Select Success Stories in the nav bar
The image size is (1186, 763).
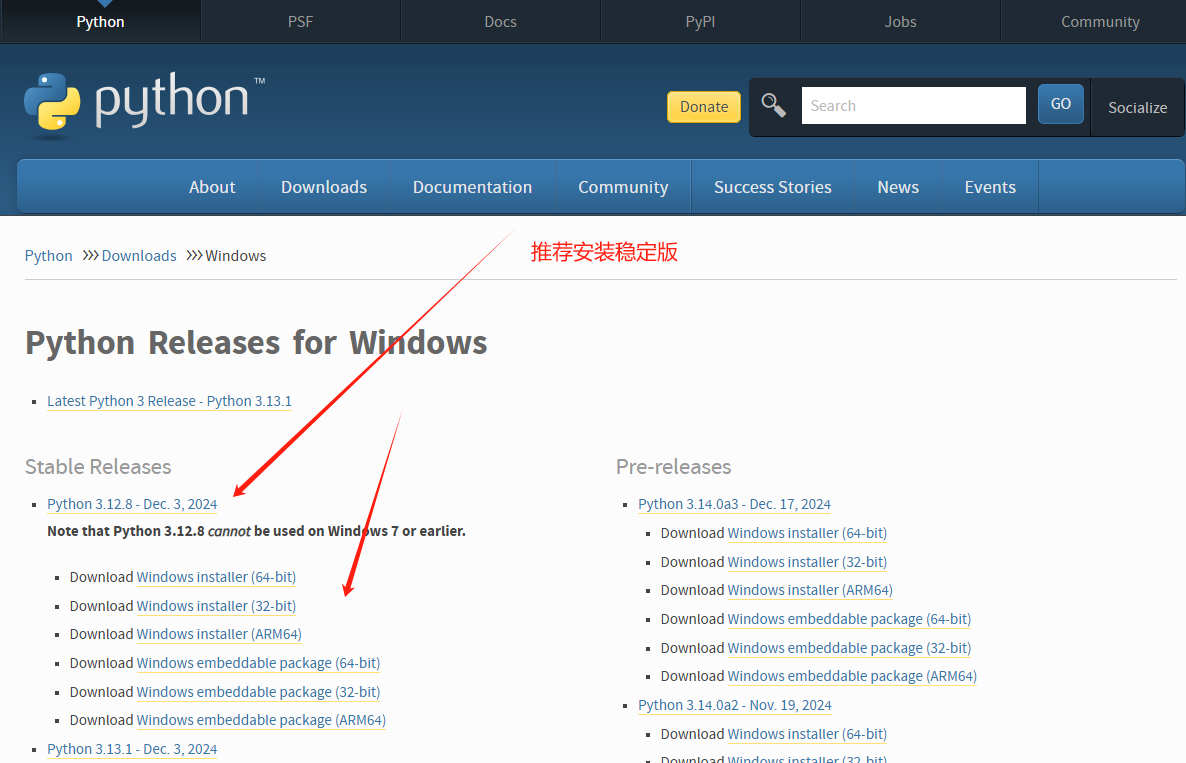pyautogui.click(x=772, y=187)
